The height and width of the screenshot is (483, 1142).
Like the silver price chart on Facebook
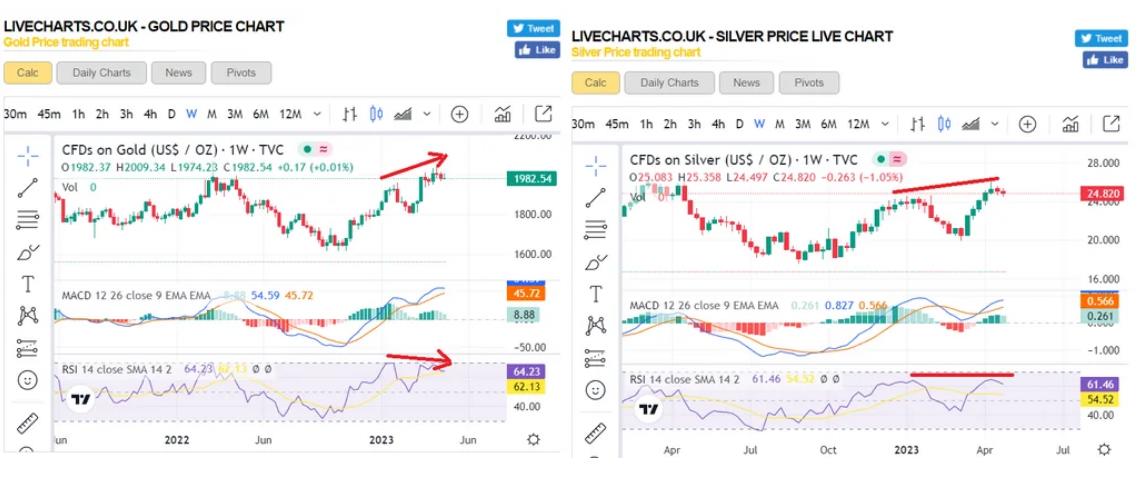coord(1105,60)
